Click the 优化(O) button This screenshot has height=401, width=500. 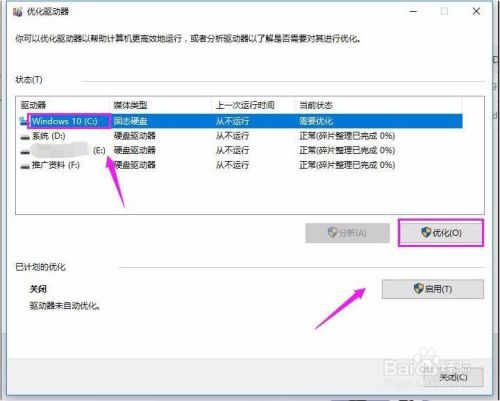click(441, 233)
